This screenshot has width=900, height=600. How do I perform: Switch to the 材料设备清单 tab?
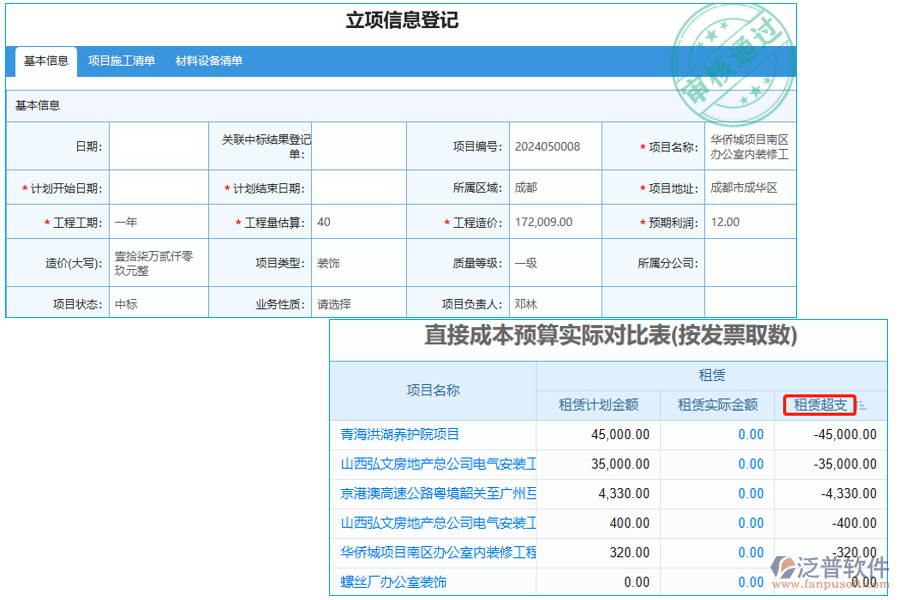pos(210,61)
